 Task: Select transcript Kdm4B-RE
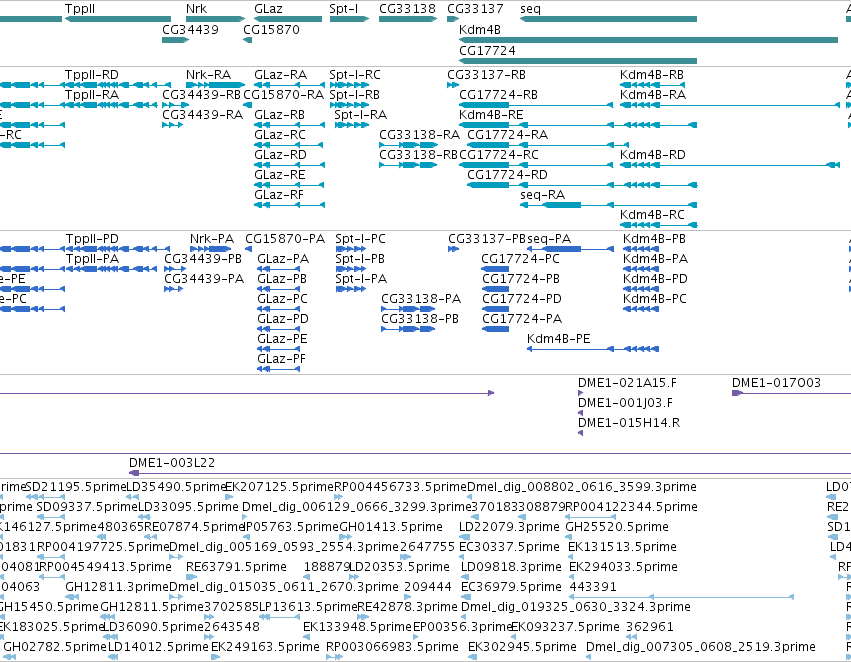click(x=491, y=114)
